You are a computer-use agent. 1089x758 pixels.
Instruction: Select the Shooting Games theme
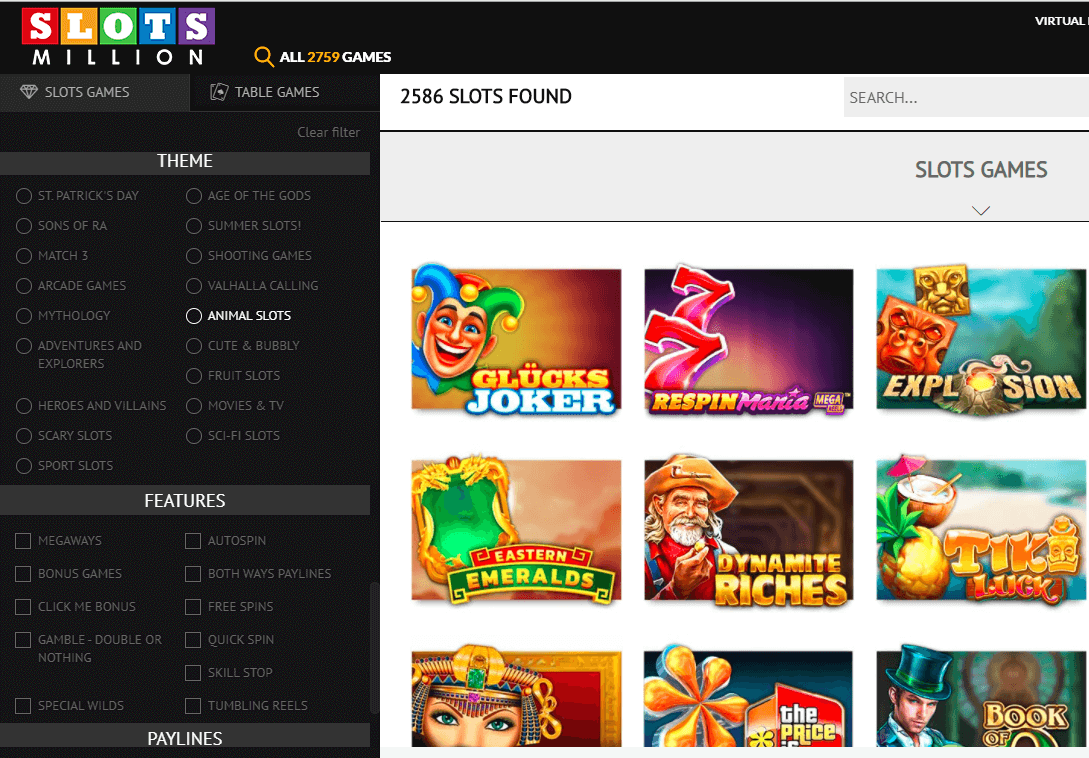[x=194, y=256]
